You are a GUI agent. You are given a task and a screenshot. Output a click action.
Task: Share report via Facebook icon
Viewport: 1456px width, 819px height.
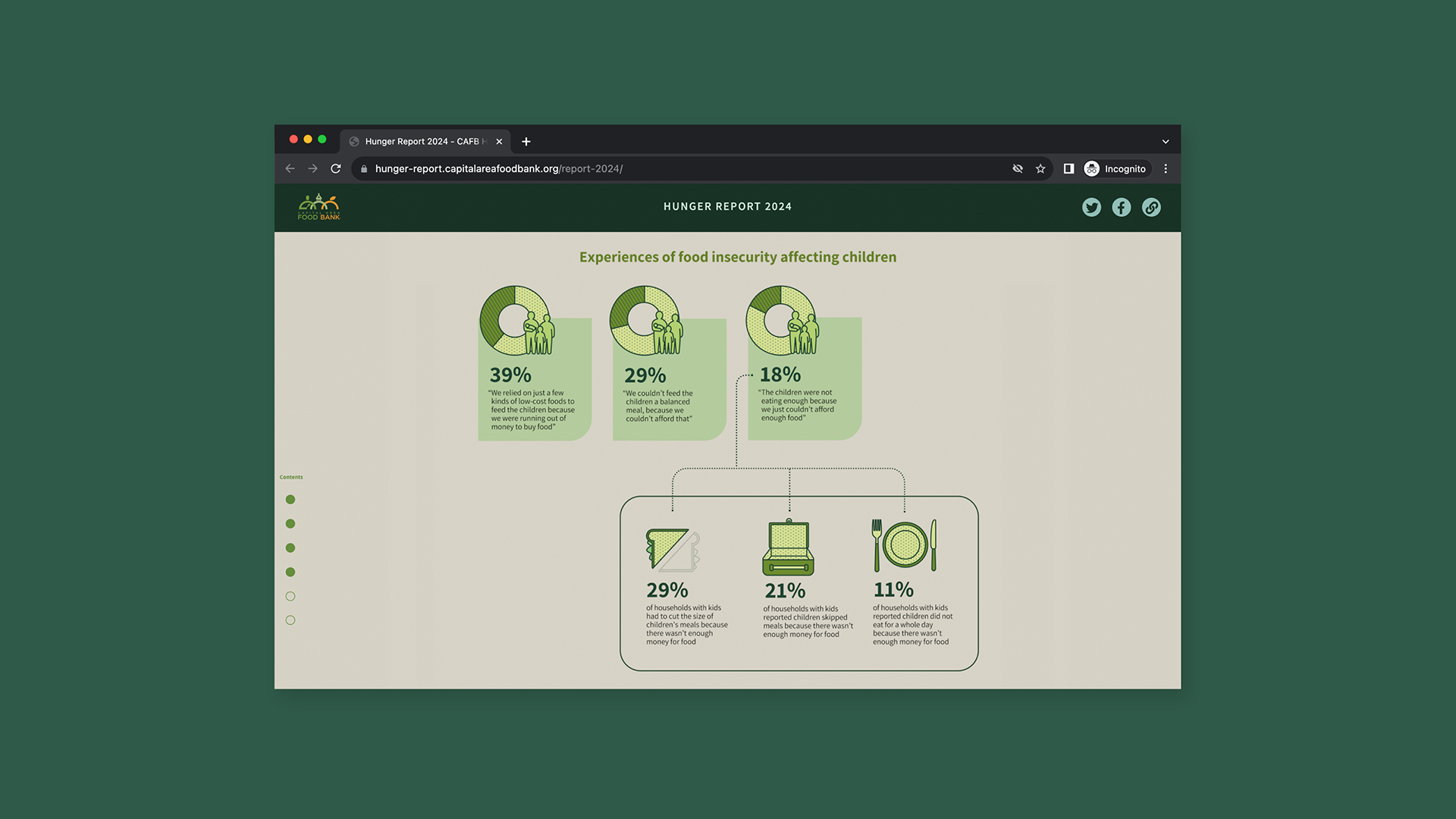pos(1121,207)
